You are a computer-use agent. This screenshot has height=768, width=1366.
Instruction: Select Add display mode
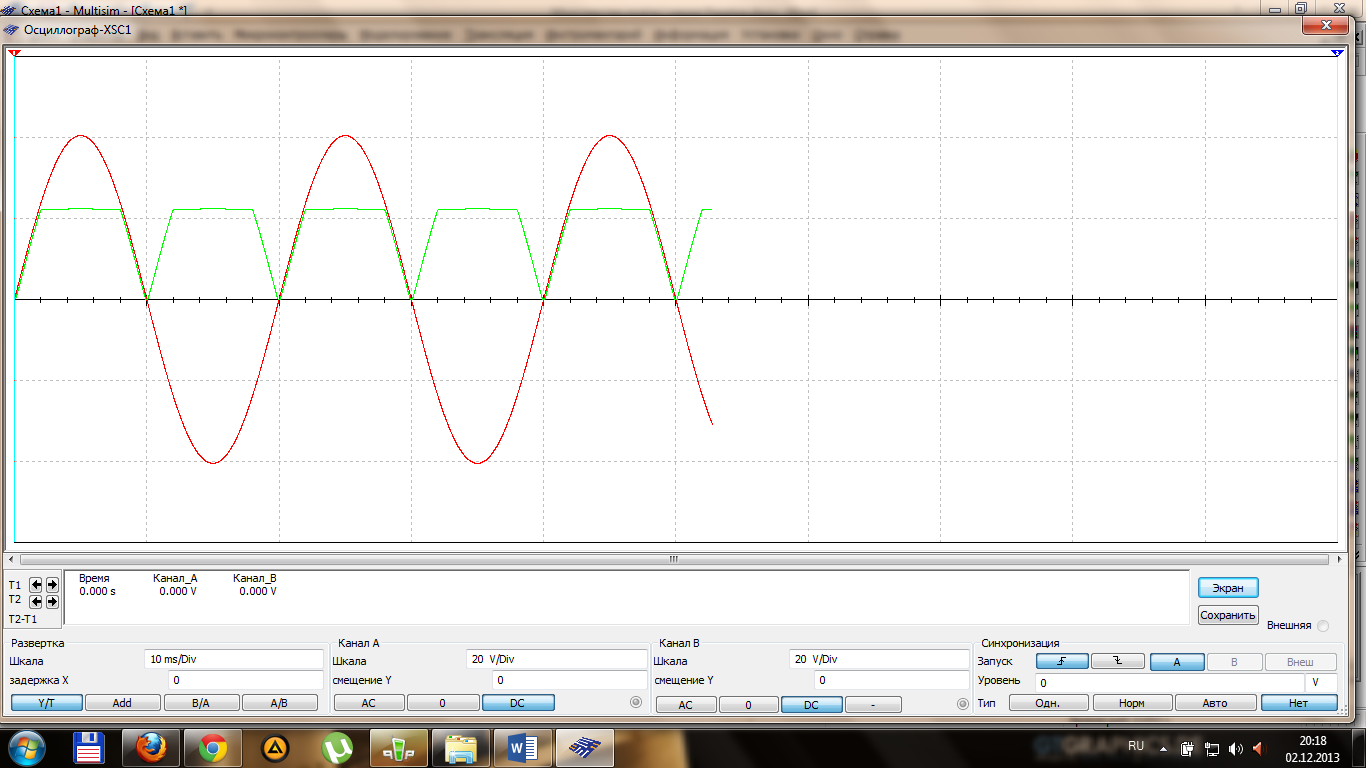(122, 703)
